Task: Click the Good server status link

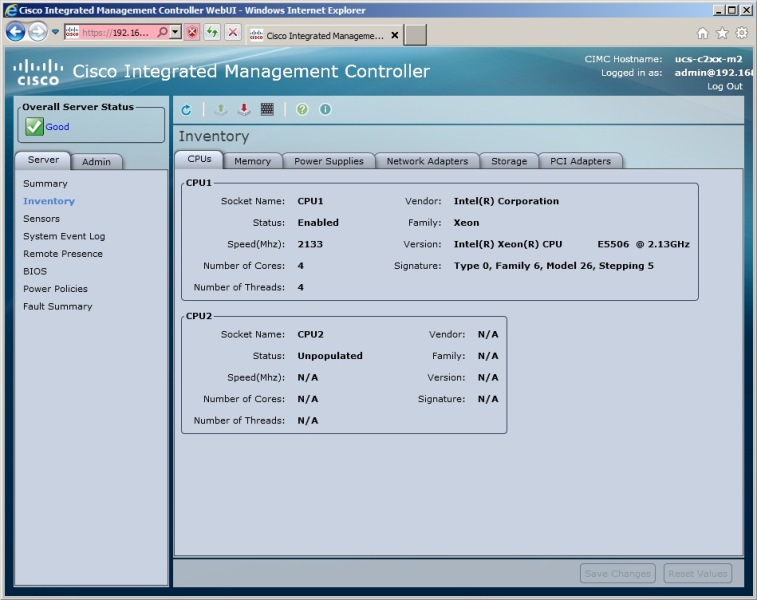Action: (x=57, y=127)
